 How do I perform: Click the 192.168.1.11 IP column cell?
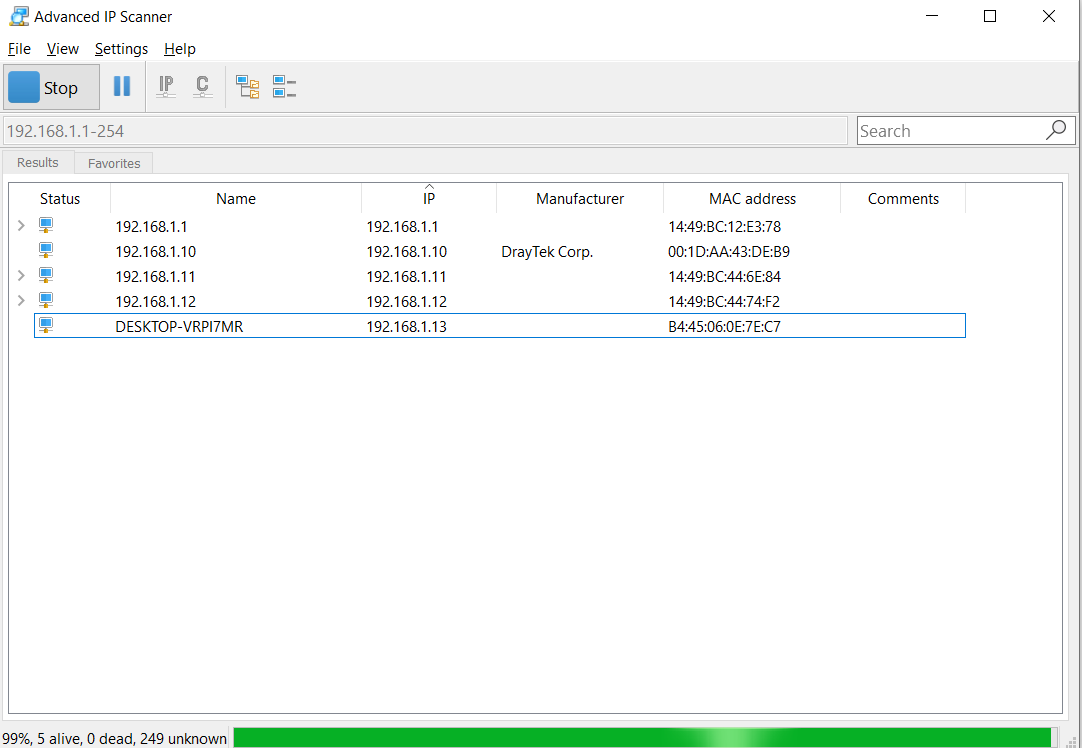[x=406, y=277]
